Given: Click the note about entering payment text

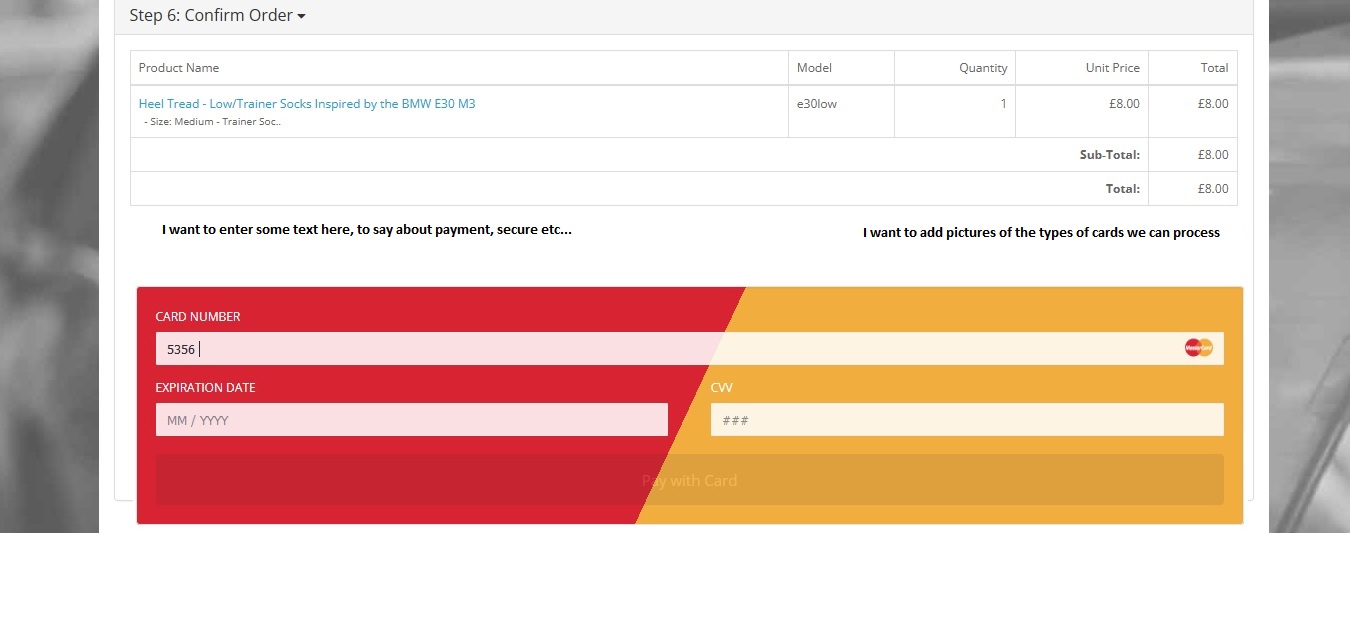Looking at the screenshot, I should (367, 229).
